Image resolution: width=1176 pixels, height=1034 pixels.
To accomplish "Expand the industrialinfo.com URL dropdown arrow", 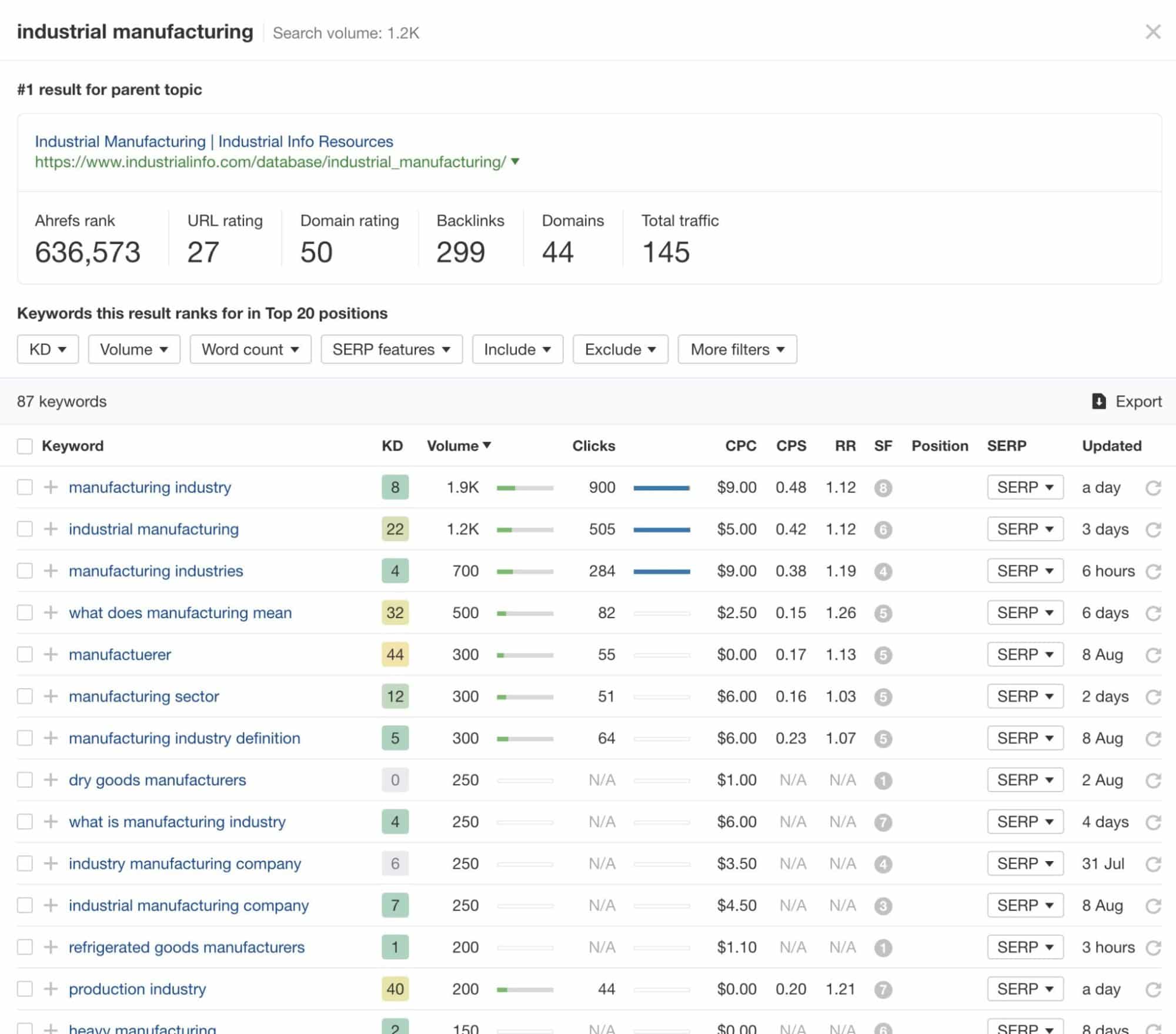I will click(x=515, y=161).
